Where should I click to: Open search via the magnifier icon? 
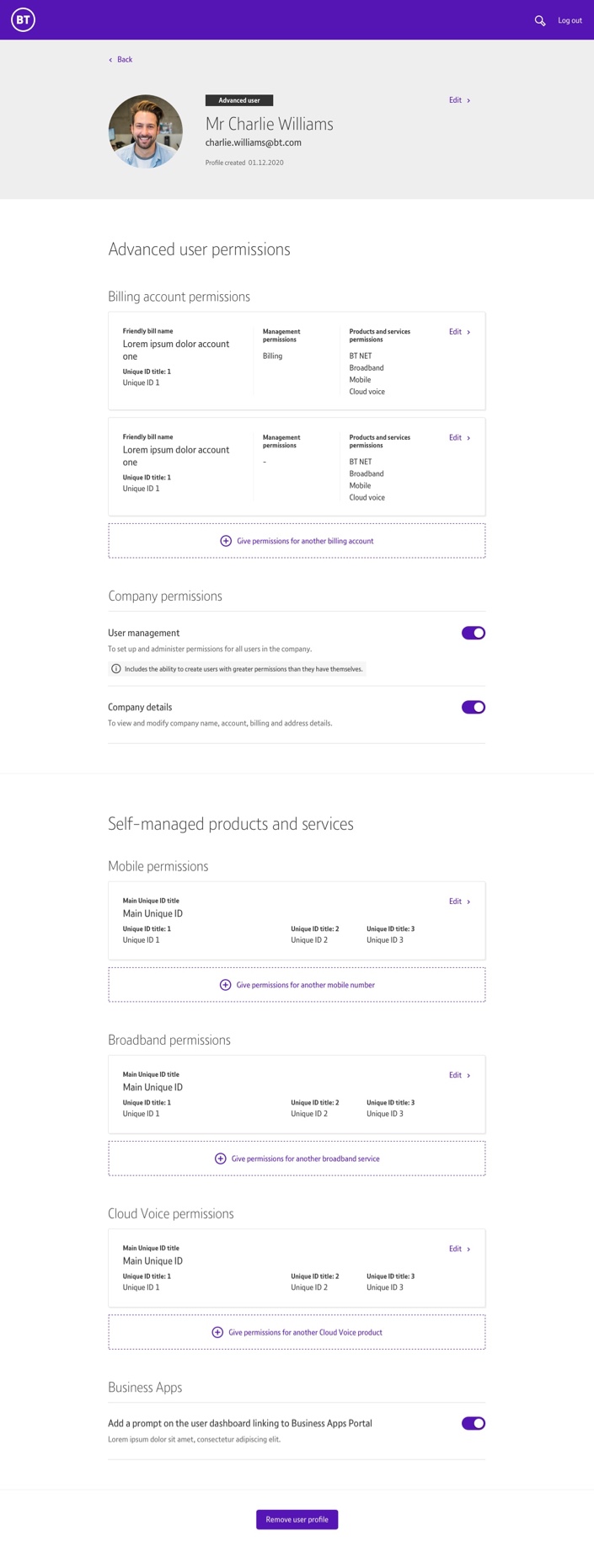pyautogui.click(x=540, y=20)
